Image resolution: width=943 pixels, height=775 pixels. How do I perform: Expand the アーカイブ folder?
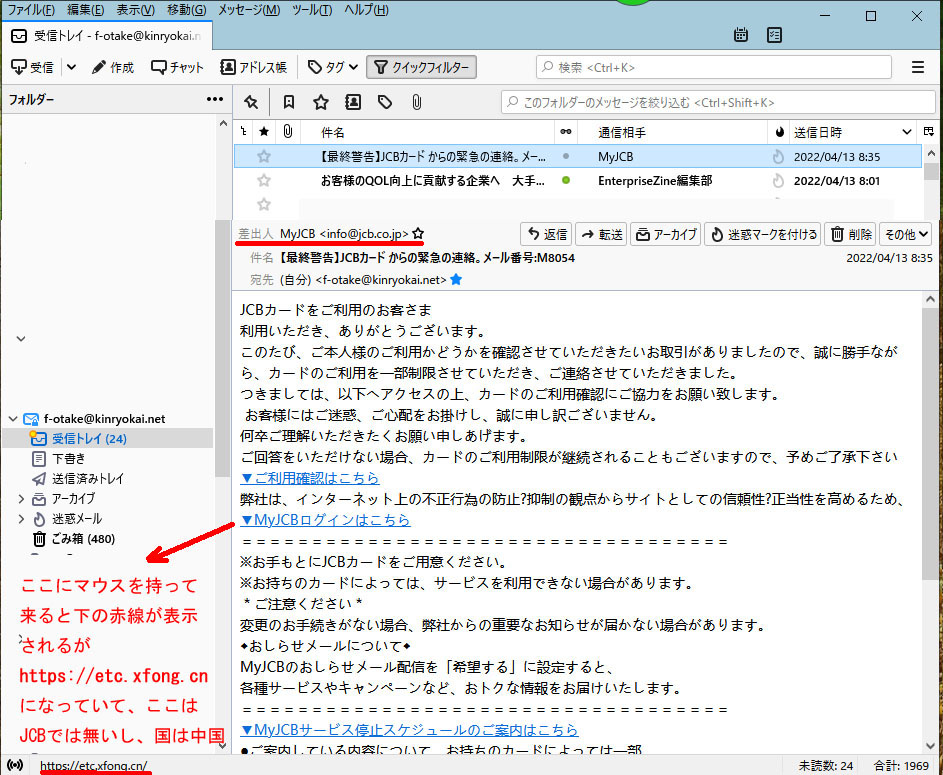pyautogui.click(x=21, y=498)
